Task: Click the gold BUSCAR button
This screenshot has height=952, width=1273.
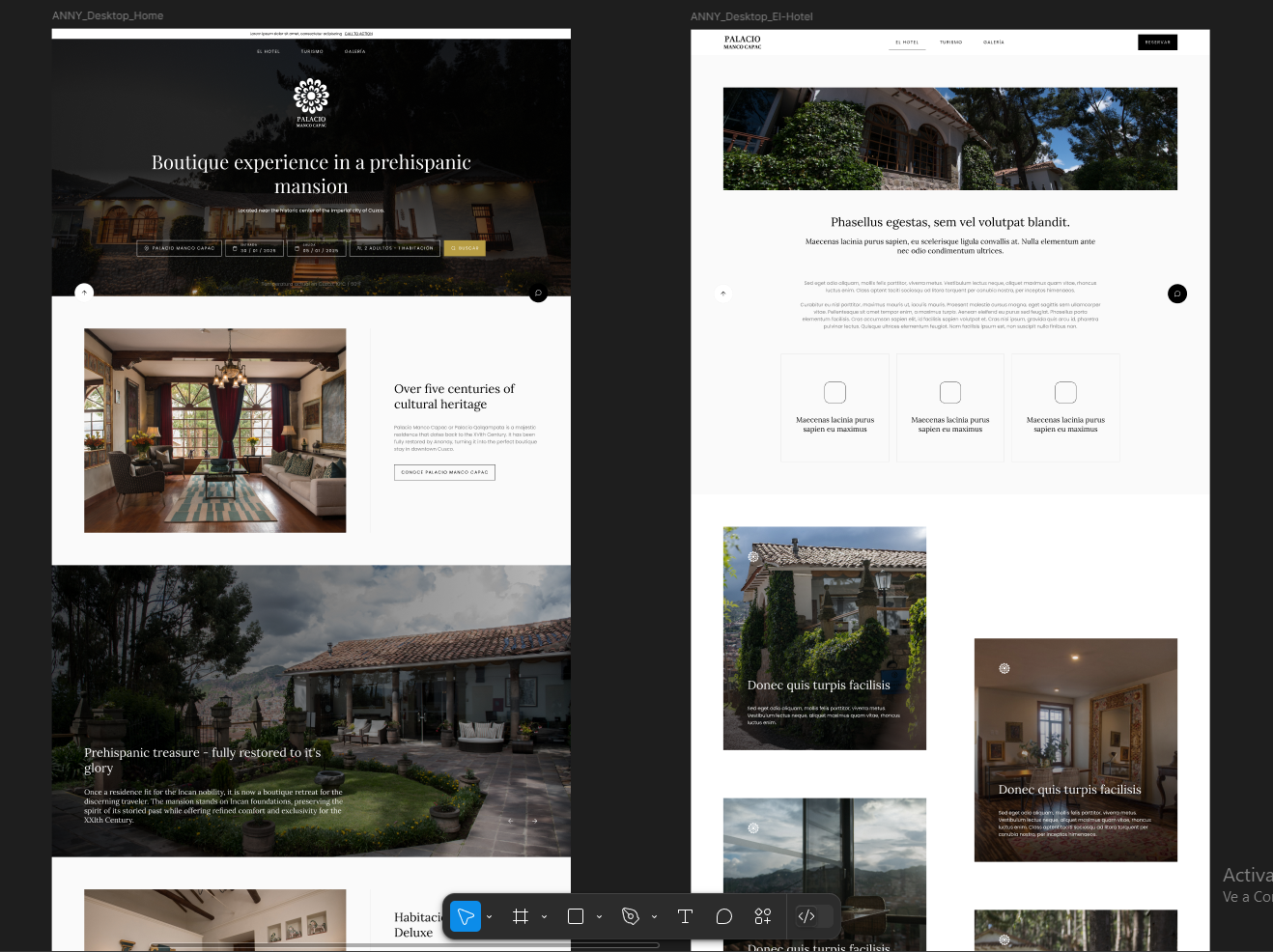Action: [x=465, y=248]
